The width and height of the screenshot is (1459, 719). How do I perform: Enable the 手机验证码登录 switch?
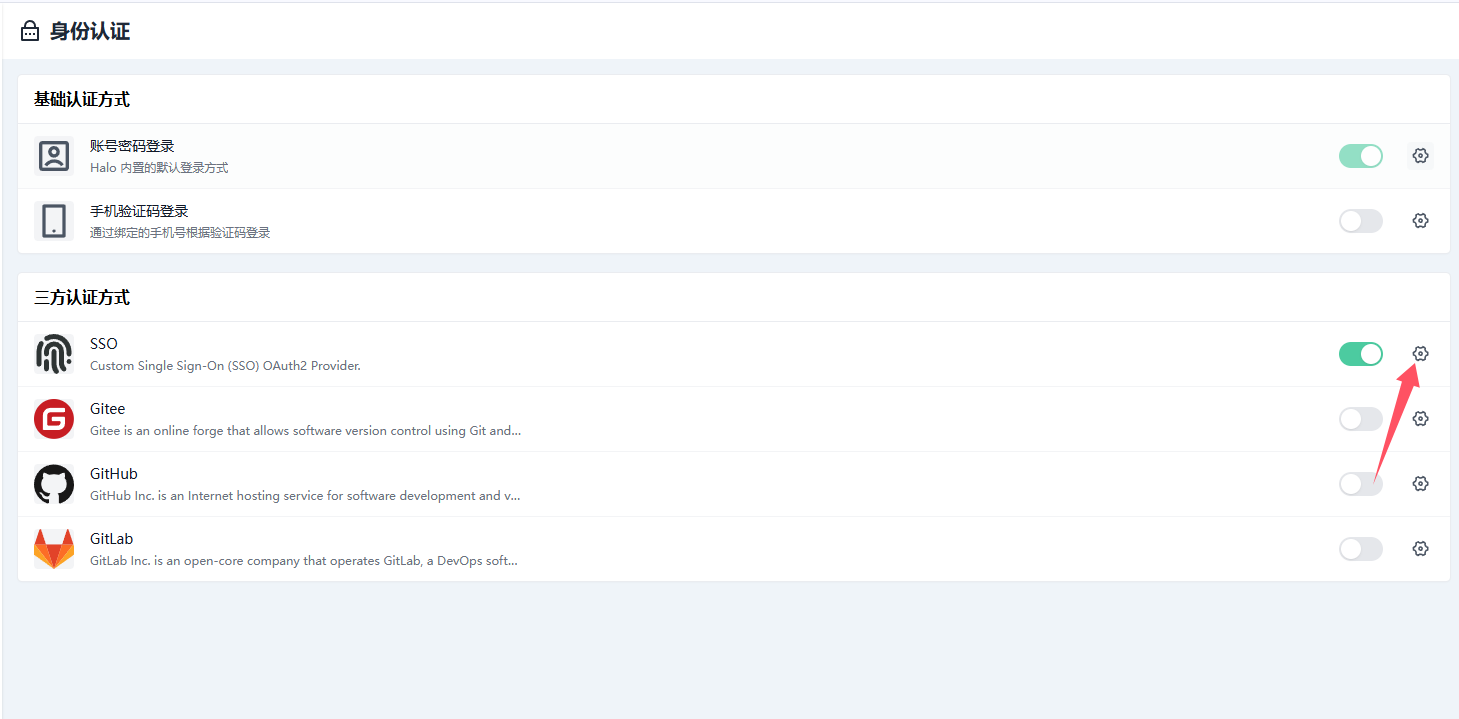(1361, 221)
